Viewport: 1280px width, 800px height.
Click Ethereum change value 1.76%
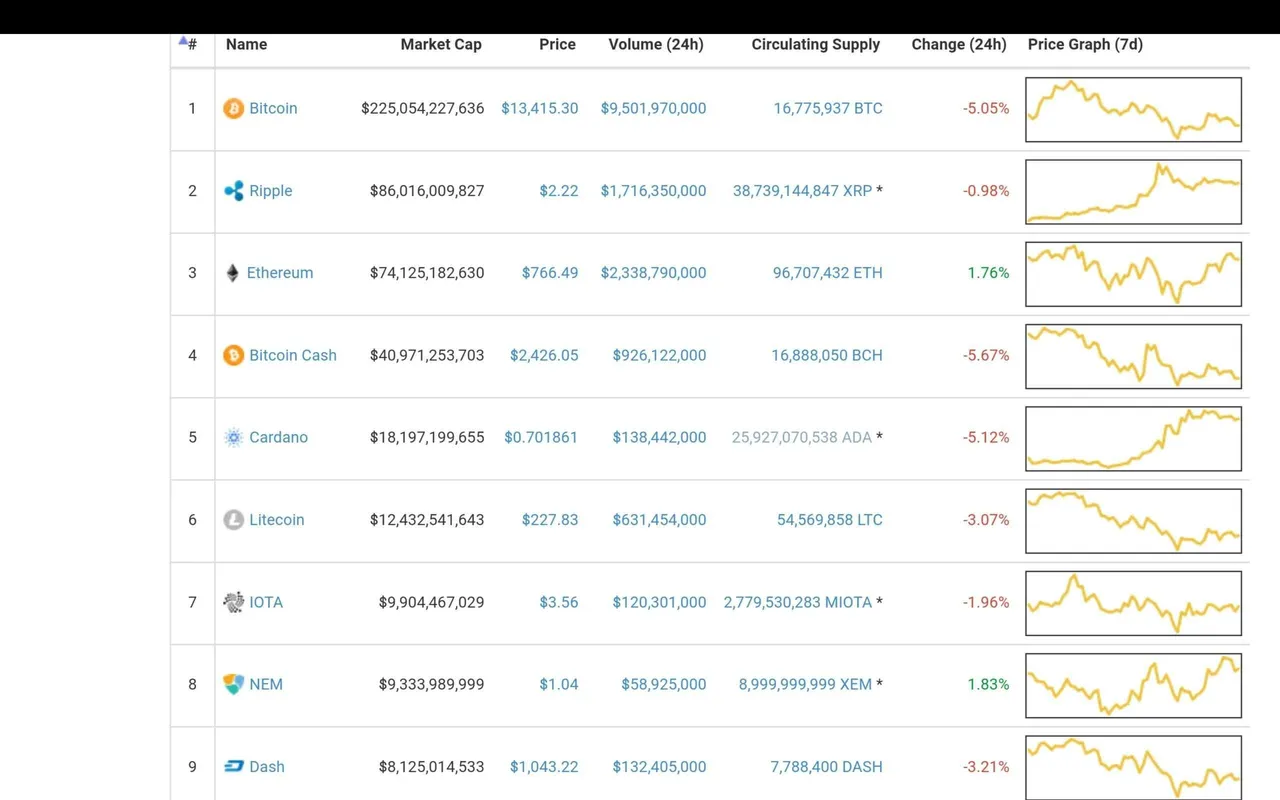click(988, 273)
